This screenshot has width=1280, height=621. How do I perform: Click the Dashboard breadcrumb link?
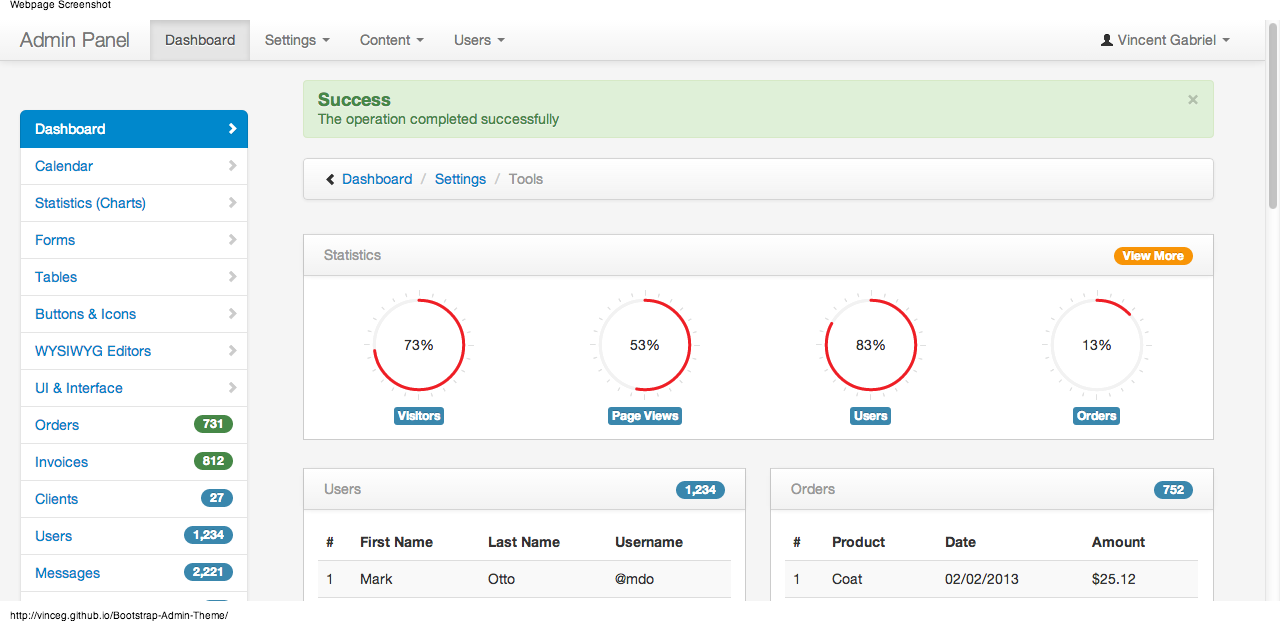point(377,179)
